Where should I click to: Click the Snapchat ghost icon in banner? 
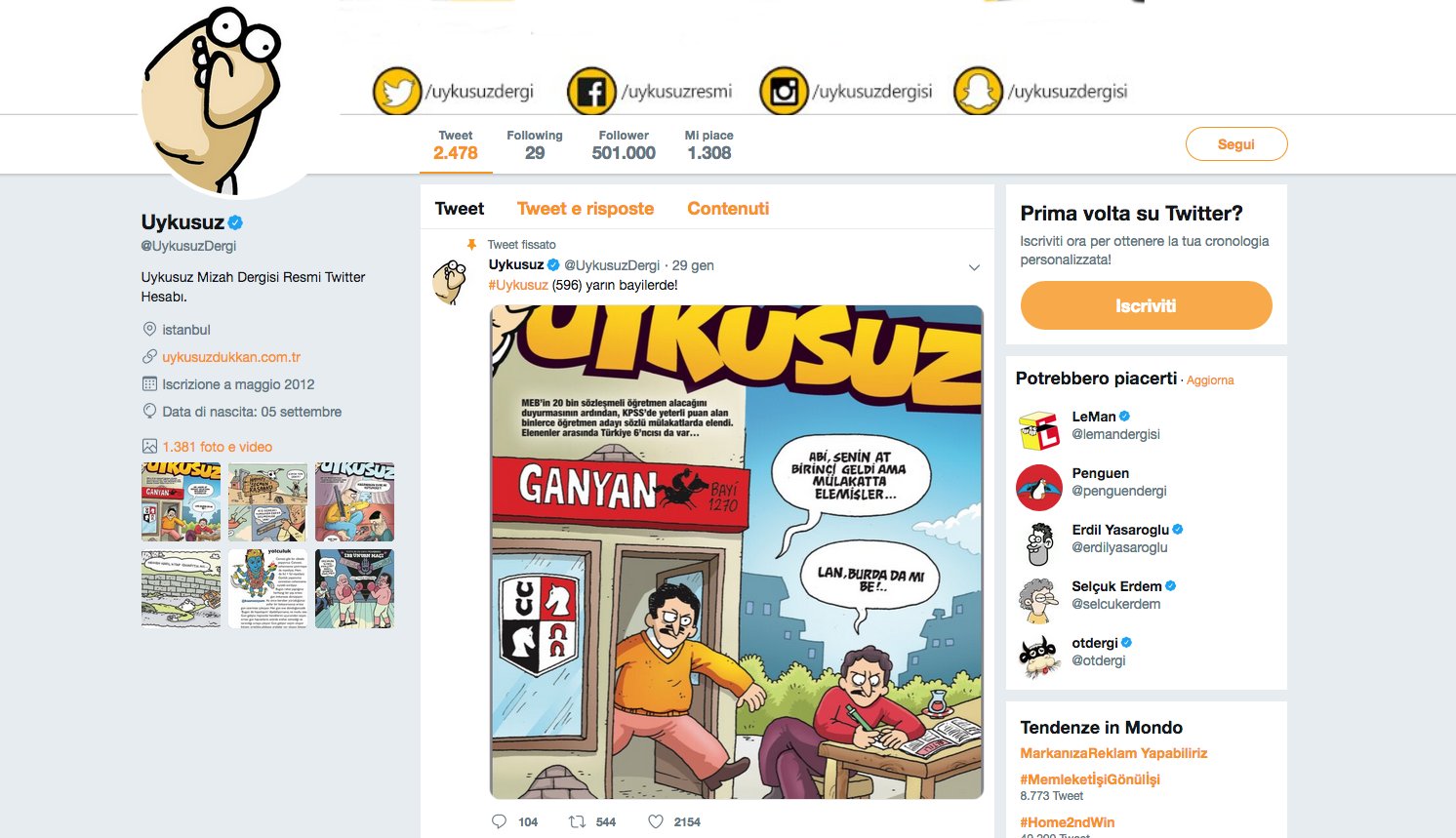[x=978, y=92]
